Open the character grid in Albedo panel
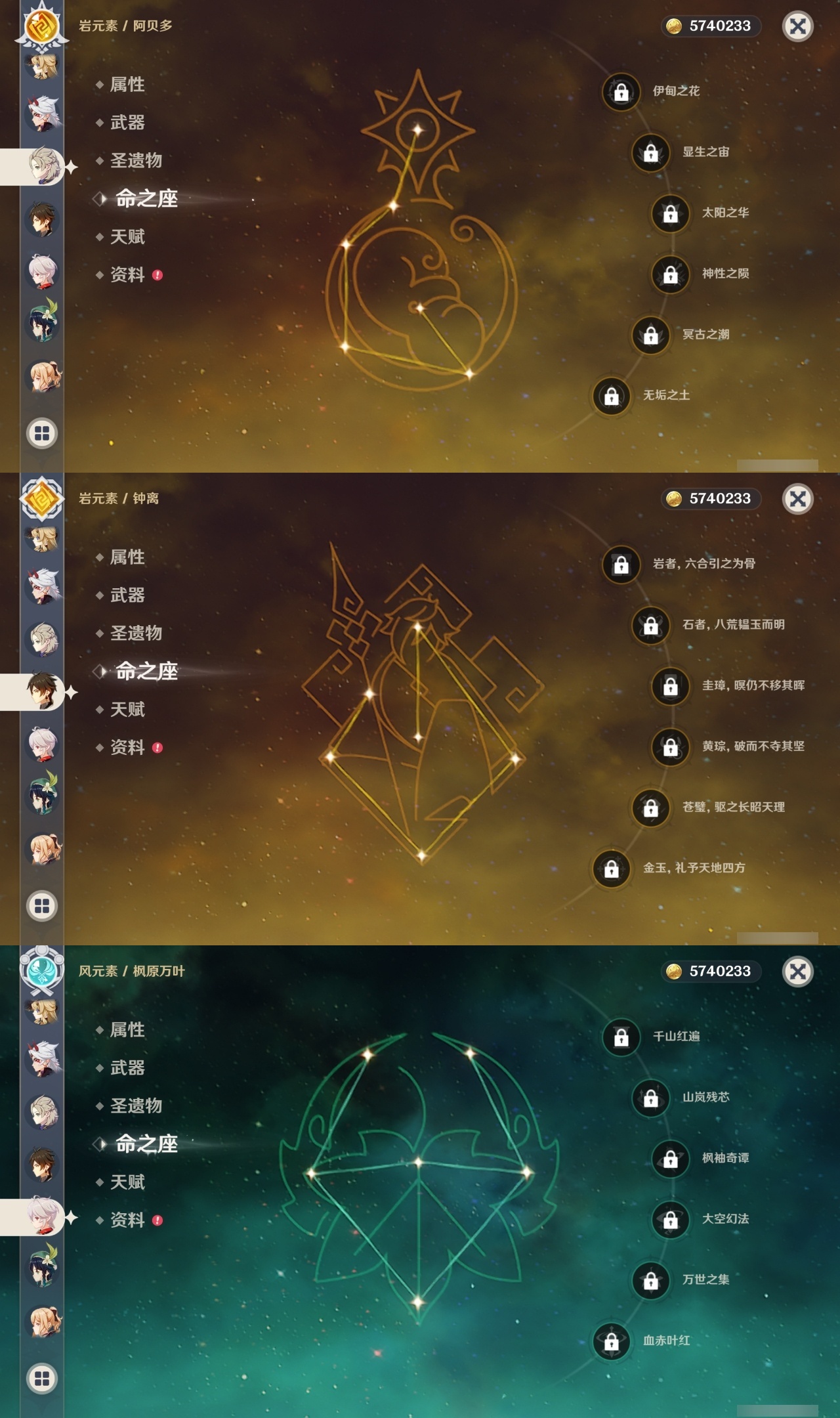 [42, 433]
